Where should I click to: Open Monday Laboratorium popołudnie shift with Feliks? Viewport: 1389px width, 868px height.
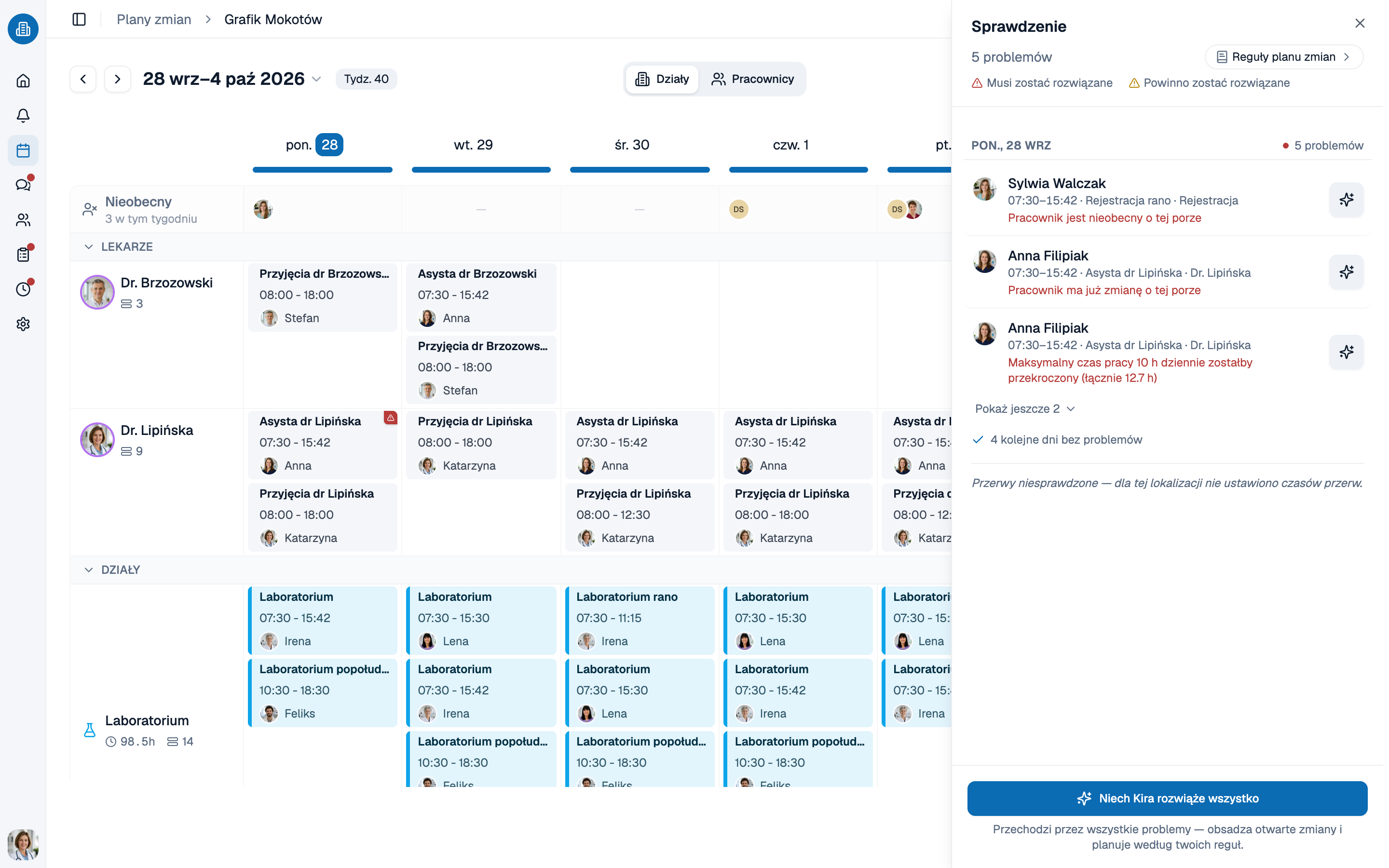[x=323, y=692]
